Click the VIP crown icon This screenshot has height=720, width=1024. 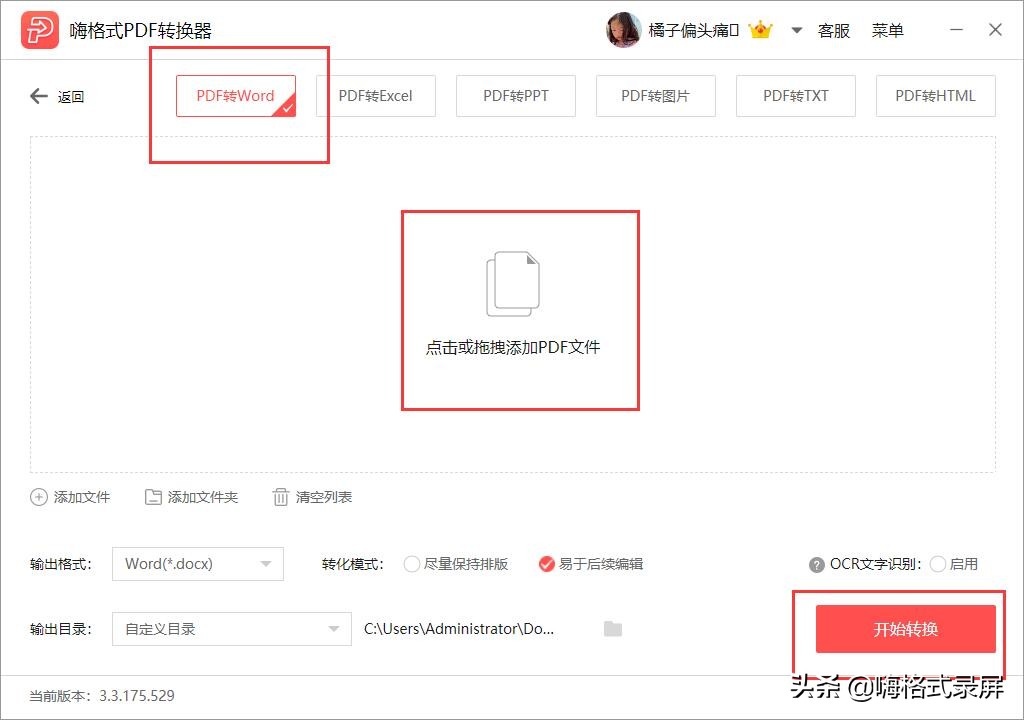click(x=761, y=30)
